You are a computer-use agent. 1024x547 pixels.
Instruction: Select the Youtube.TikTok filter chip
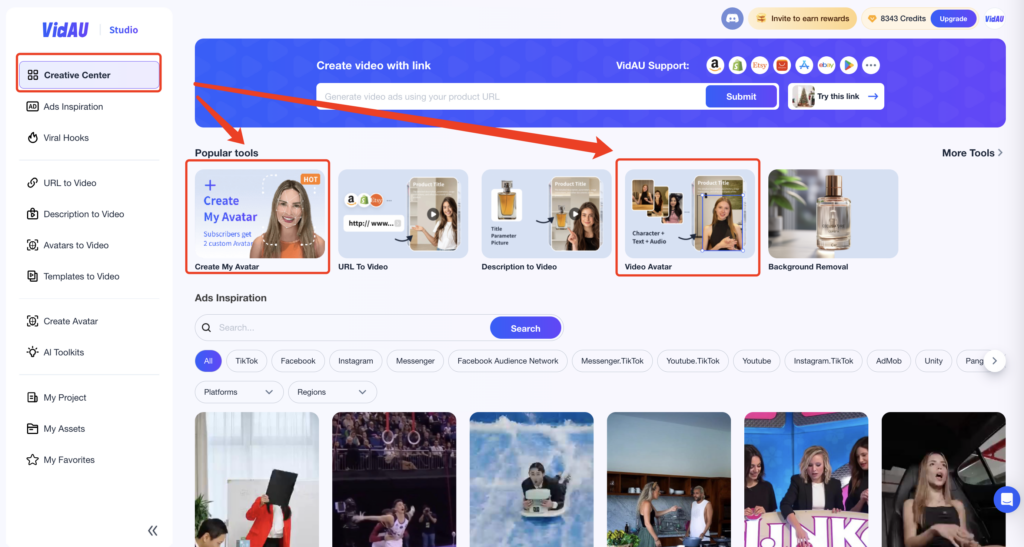pyautogui.click(x=692, y=361)
